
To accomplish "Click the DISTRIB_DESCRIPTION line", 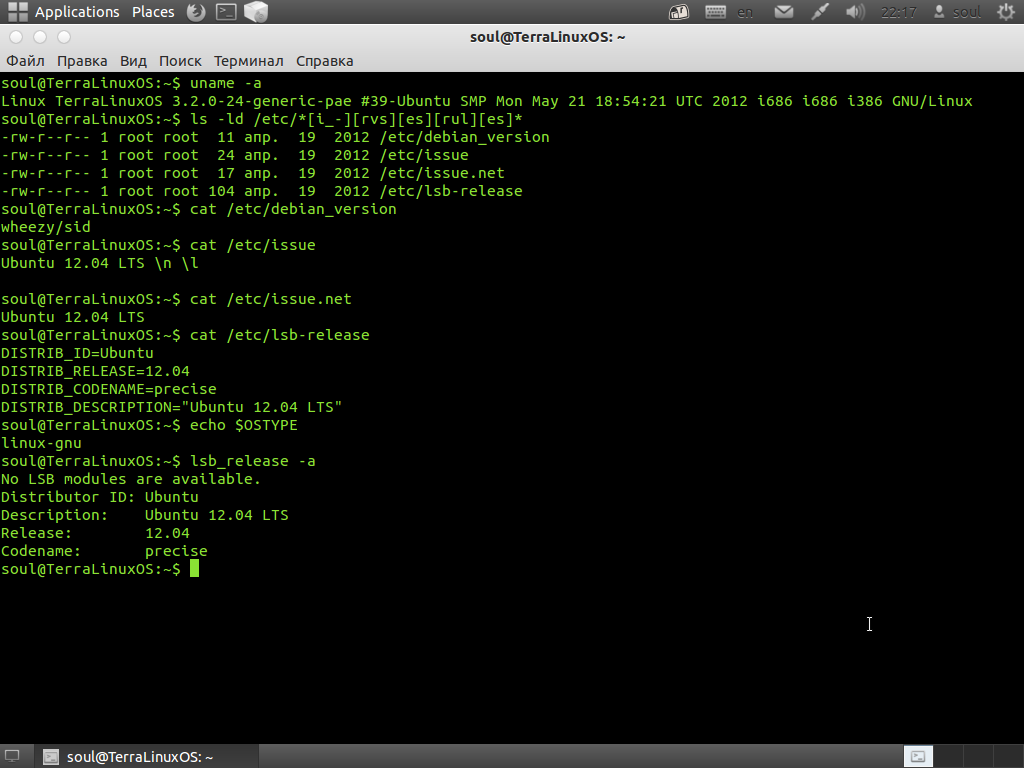I will (172, 407).
